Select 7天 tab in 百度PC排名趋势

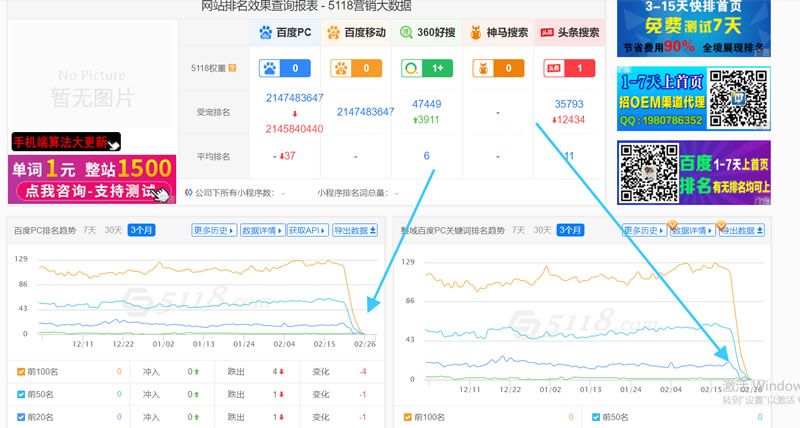pyautogui.click(x=89, y=230)
